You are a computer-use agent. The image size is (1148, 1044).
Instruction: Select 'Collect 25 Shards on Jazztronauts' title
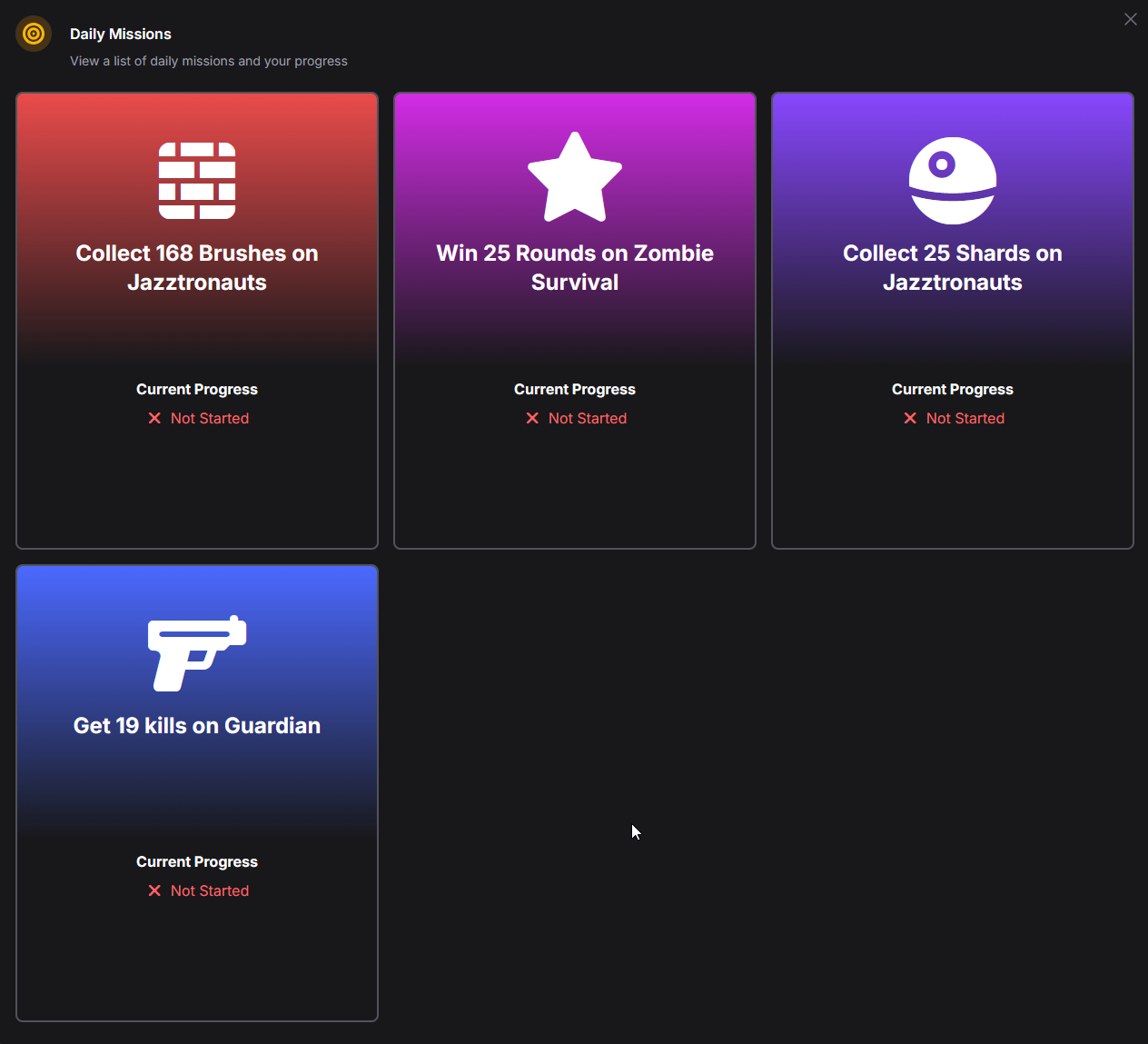[x=953, y=267]
